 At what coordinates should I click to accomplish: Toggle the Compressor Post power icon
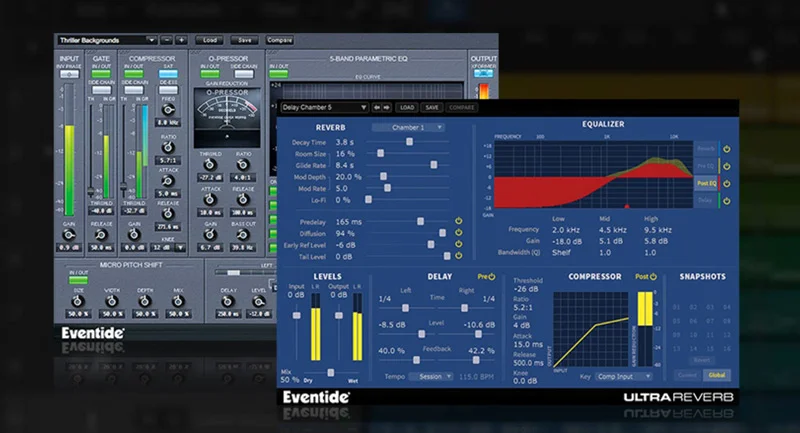pyautogui.click(x=653, y=276)
